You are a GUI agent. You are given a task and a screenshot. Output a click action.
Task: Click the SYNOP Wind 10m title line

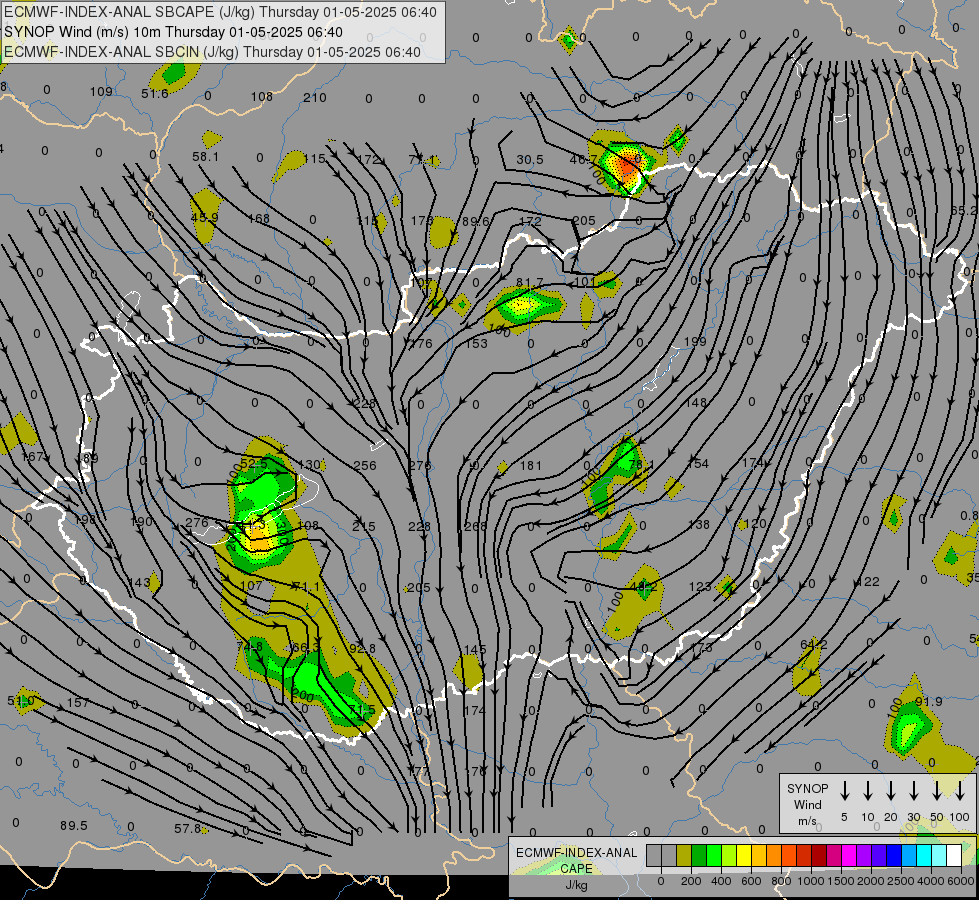pos(173,32)
